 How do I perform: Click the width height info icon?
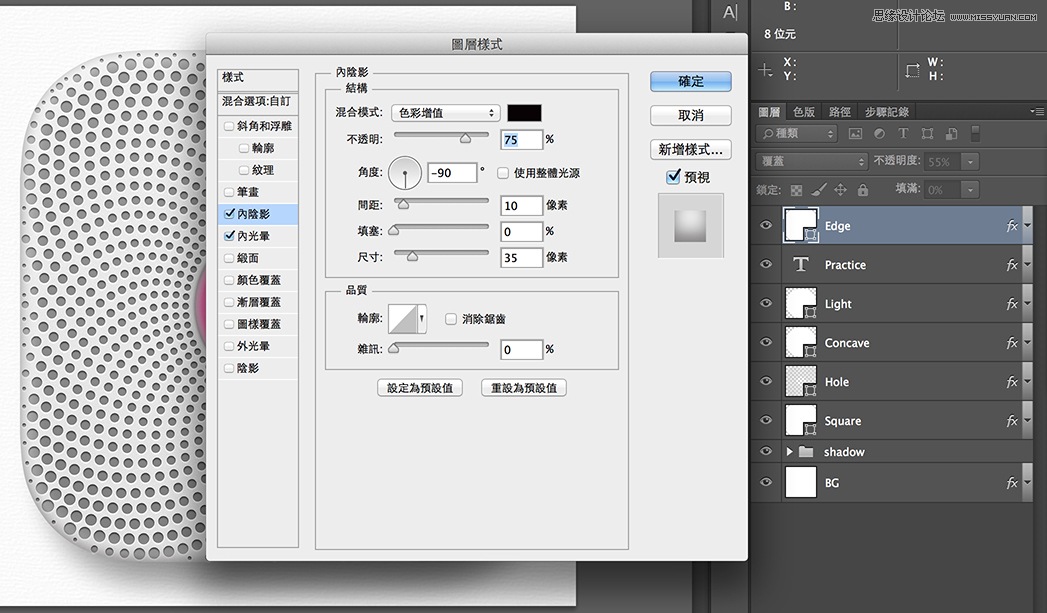[x=912, y=69]
